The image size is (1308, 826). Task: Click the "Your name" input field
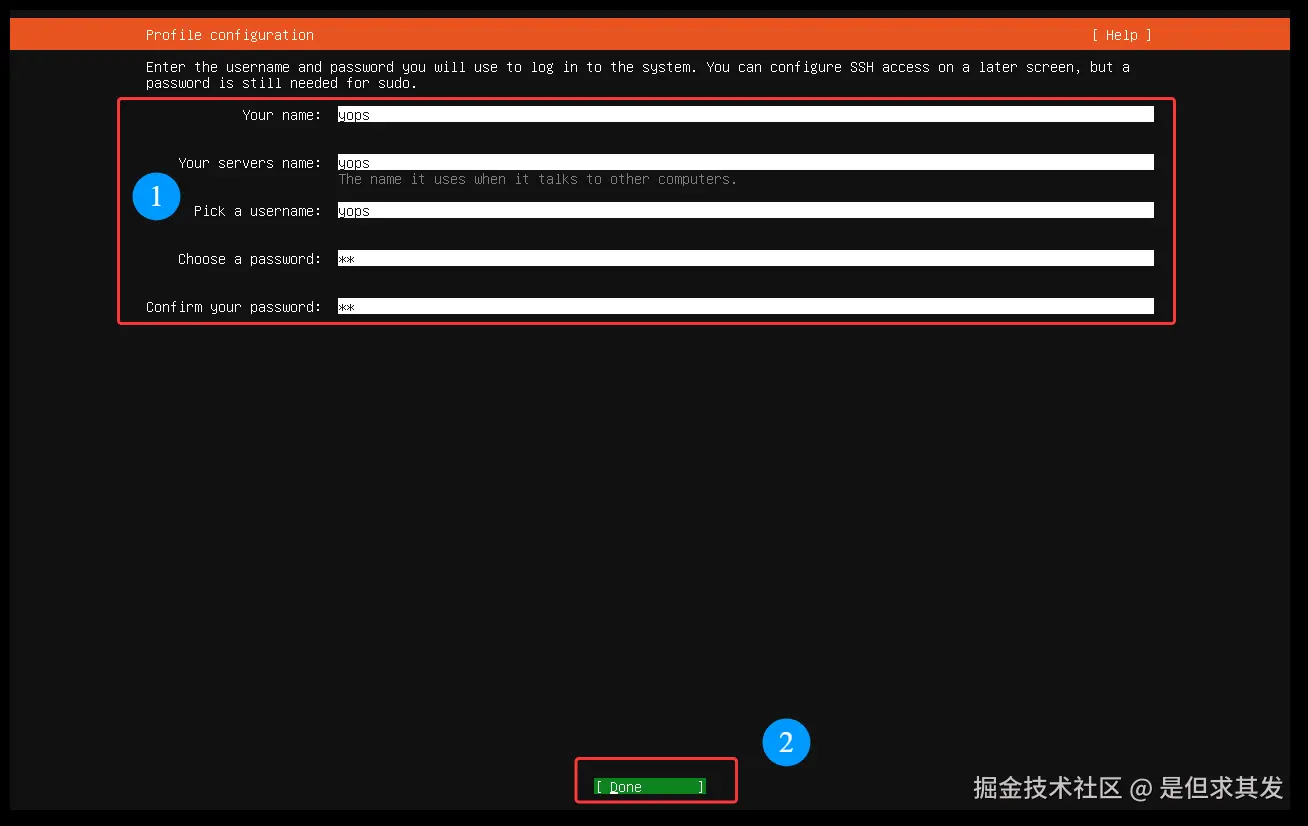coord(745,113)
